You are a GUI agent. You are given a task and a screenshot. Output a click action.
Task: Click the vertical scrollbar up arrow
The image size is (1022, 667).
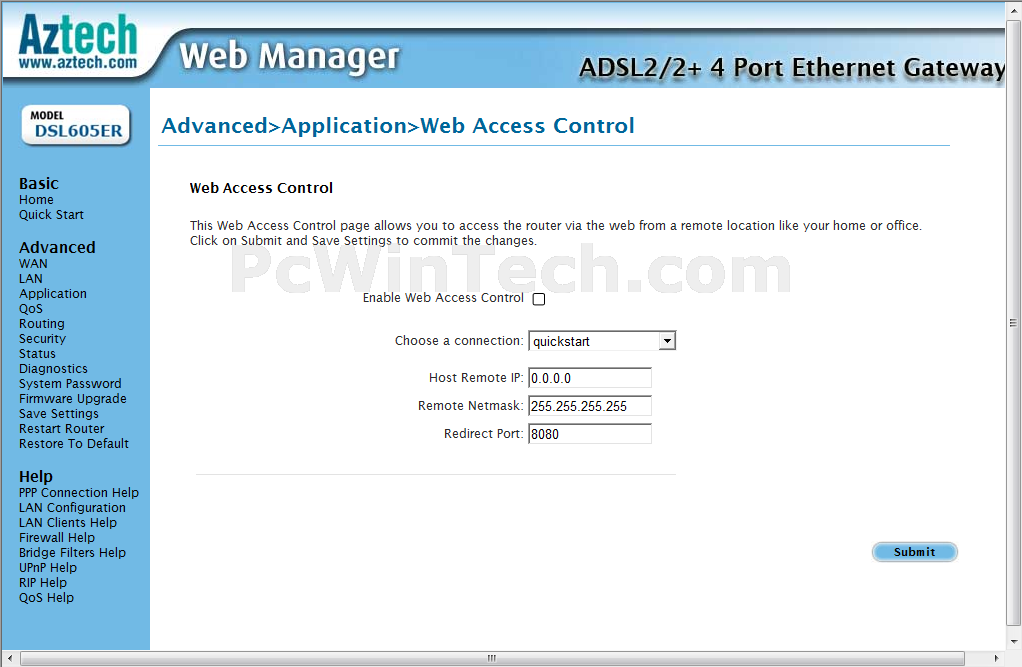tap(1014, 9)
